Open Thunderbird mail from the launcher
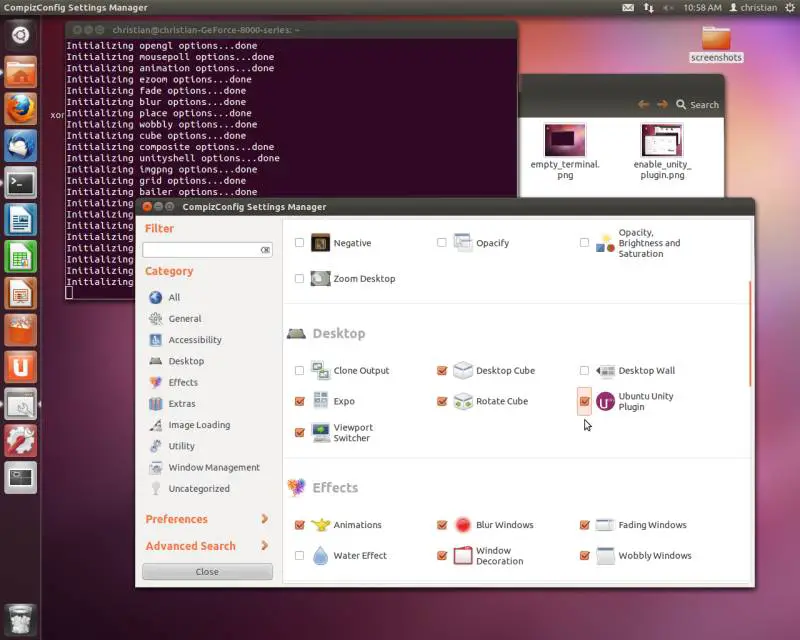The image size is (800, 640). [x=20, y=145]
